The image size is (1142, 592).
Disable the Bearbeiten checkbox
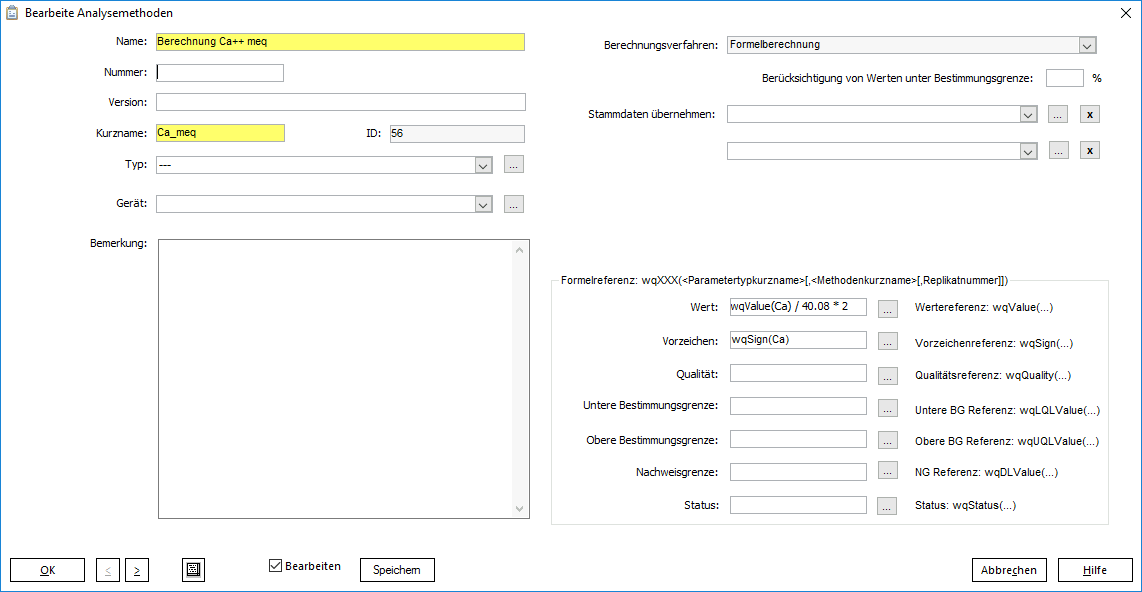coord(274,565)
